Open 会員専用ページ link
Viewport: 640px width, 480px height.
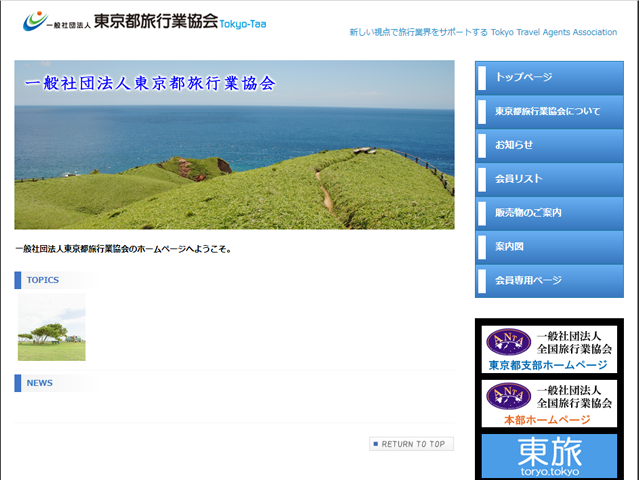[548, 281]
